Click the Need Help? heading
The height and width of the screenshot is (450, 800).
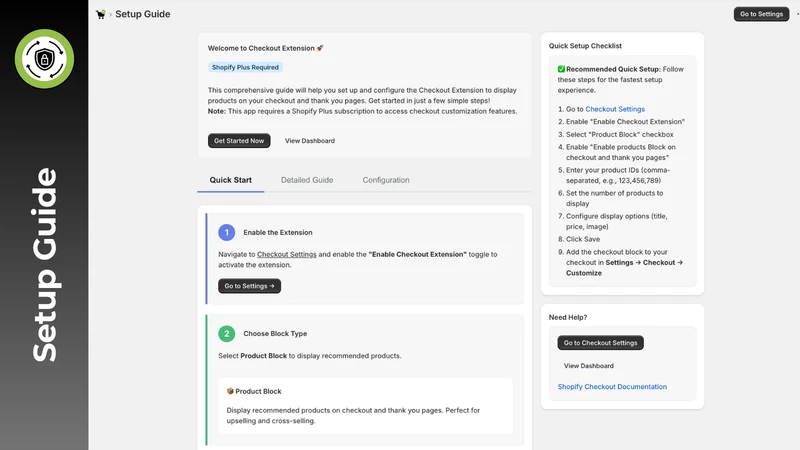coord(568,317)
